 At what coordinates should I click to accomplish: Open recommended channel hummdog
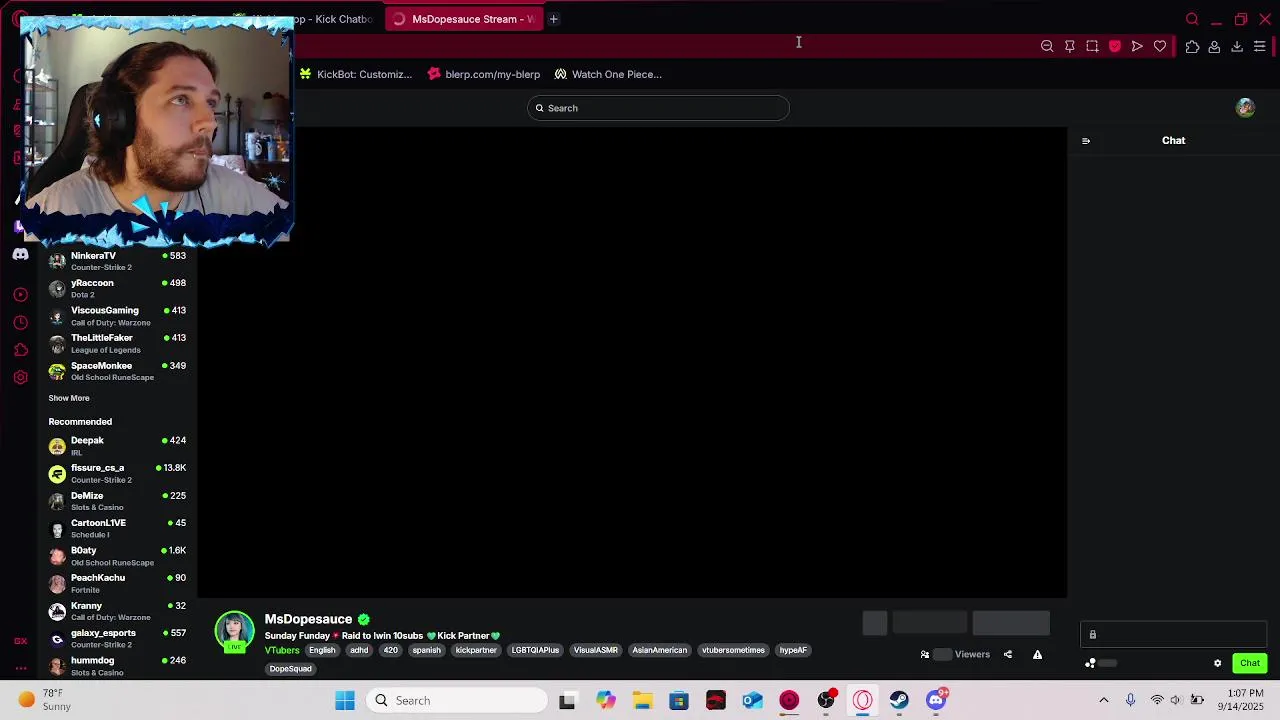pos(117,666)
